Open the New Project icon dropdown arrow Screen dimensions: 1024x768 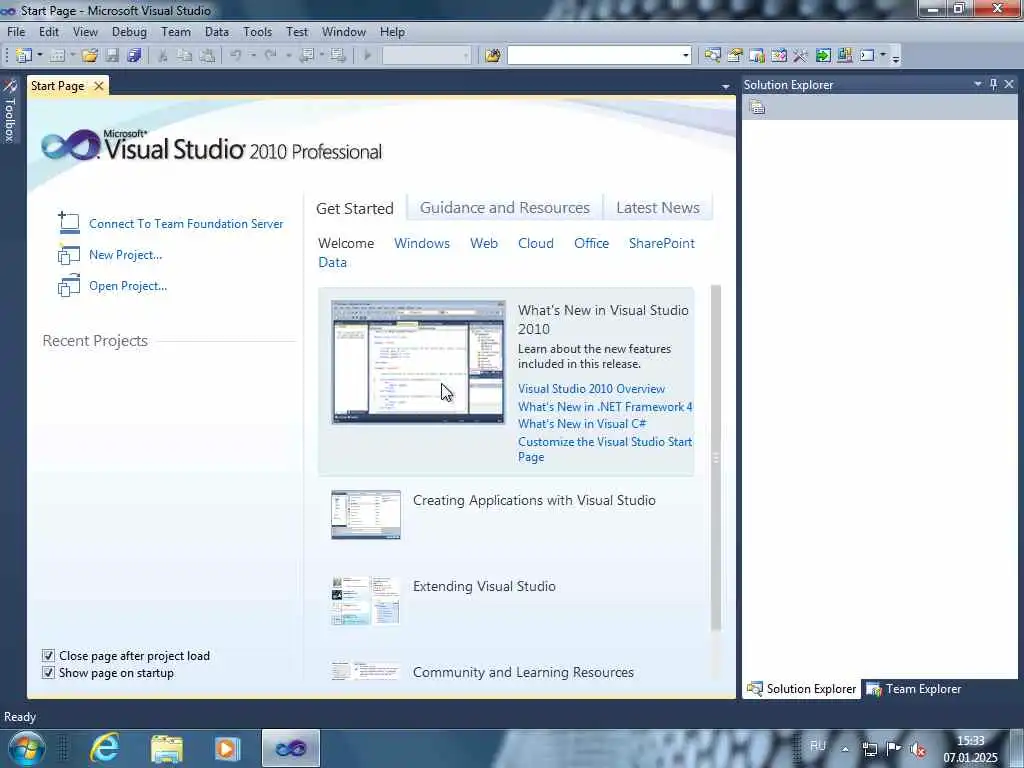[39, 56]
